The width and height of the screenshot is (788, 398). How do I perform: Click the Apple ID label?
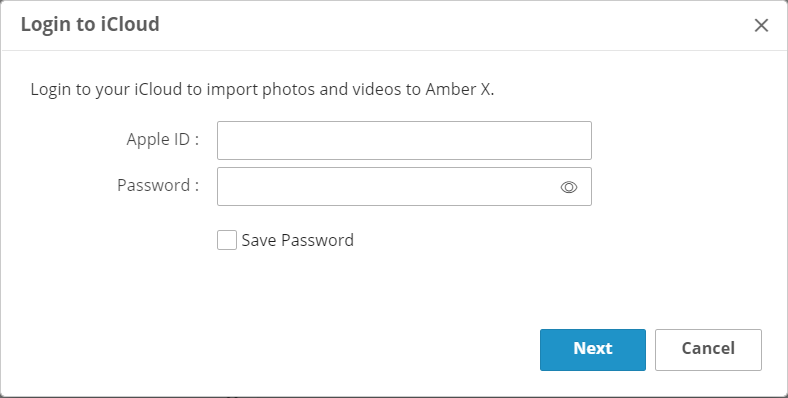[163, 139]
